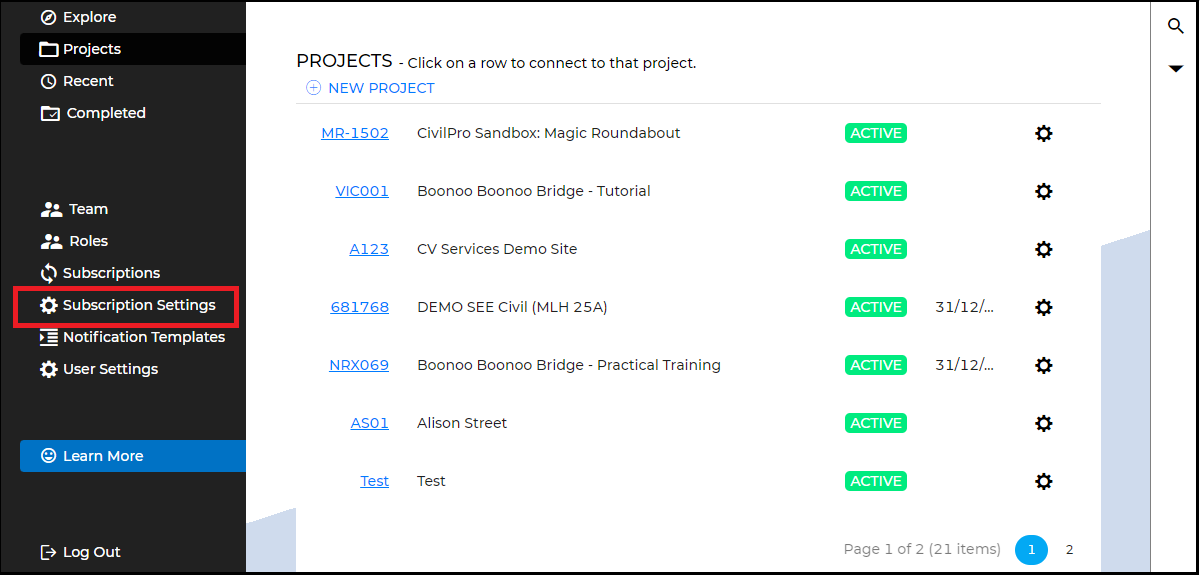The image size is (1200, 575).
Task: Click gear icon for CV Services Demo Site
Action: click(1044, 249)
